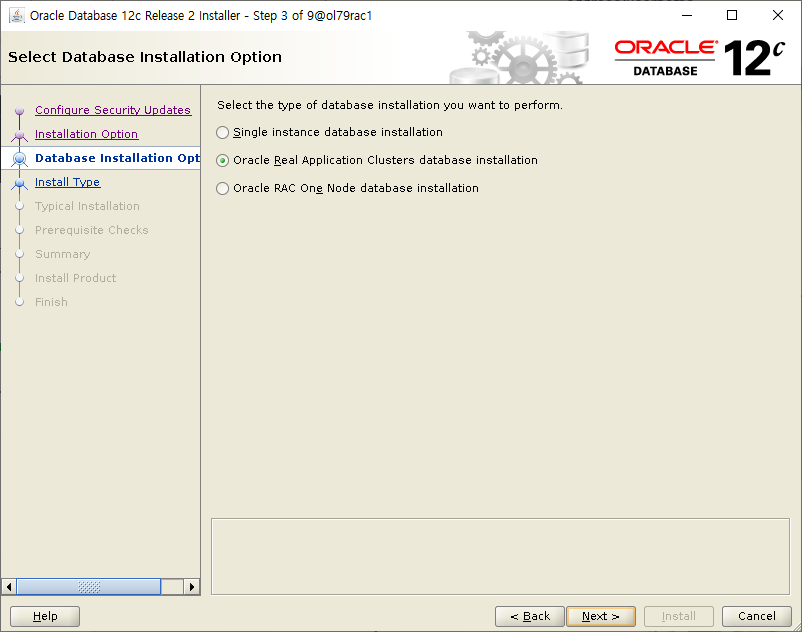
Task: Open Configure Security Updates step
Action: (x=113, y=110)
